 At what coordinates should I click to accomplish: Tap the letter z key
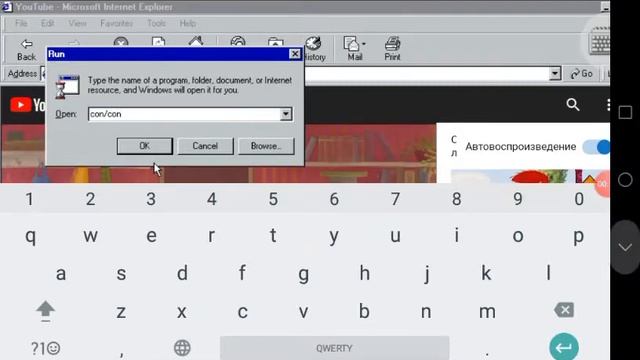[x=121, y=312]
